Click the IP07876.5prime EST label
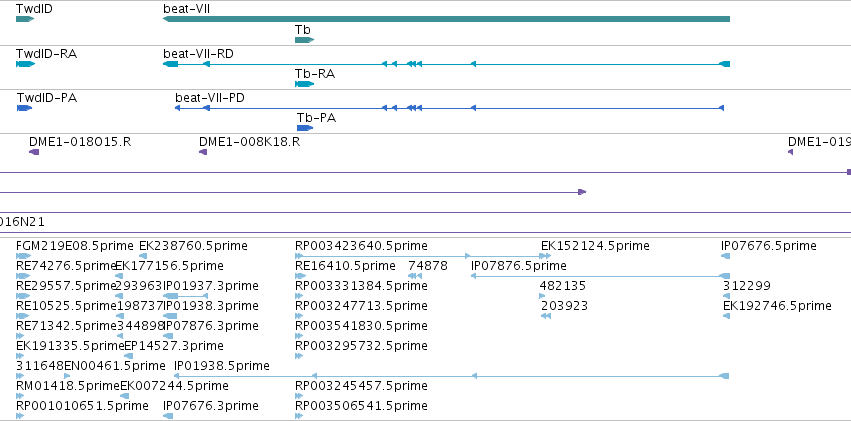This screenshot has width=851, height=421. (519, 266)
